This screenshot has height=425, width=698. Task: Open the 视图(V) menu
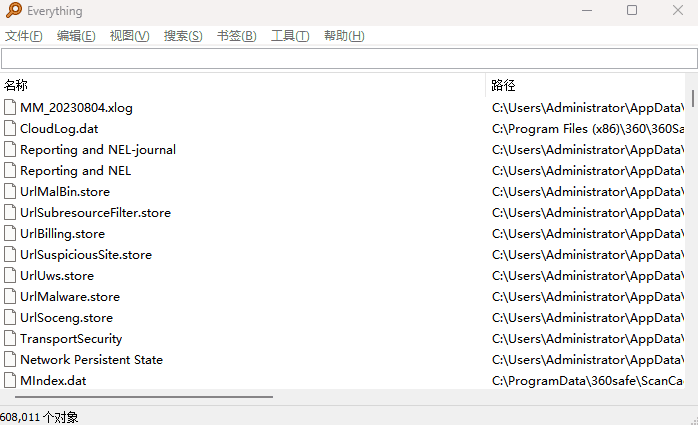click(130, 36)
